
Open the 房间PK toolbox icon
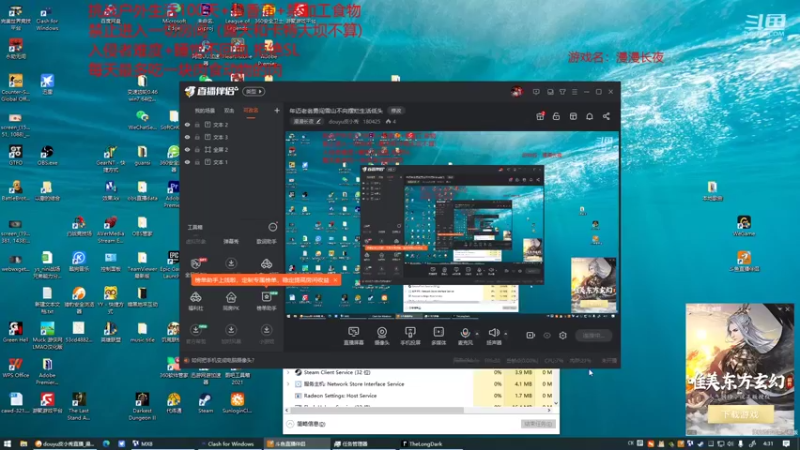[x=231, y=301]
